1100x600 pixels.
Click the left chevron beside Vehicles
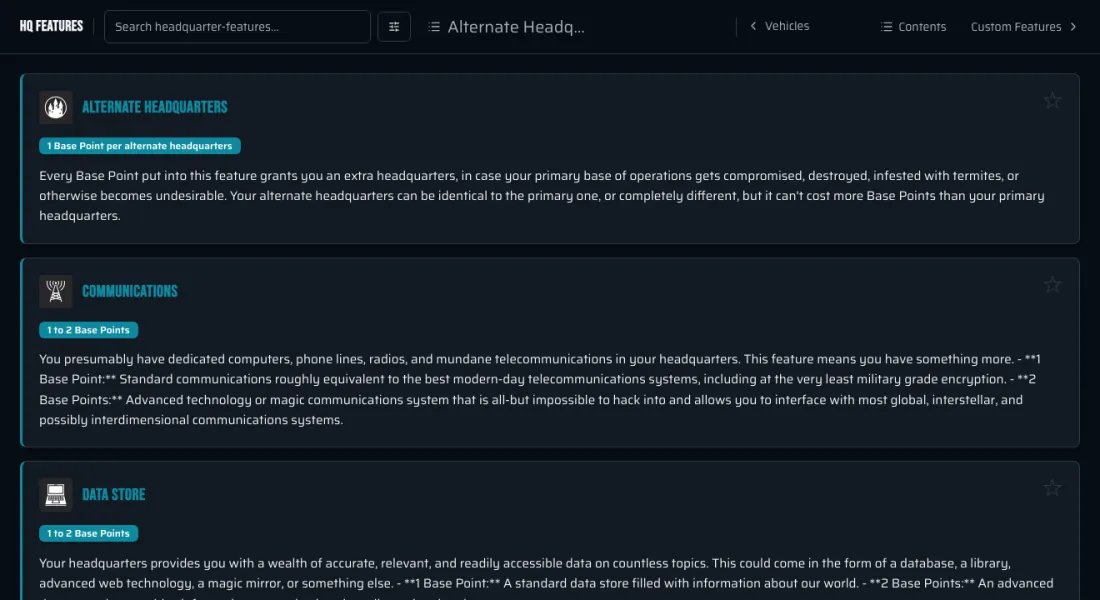(x=753, y=26)
